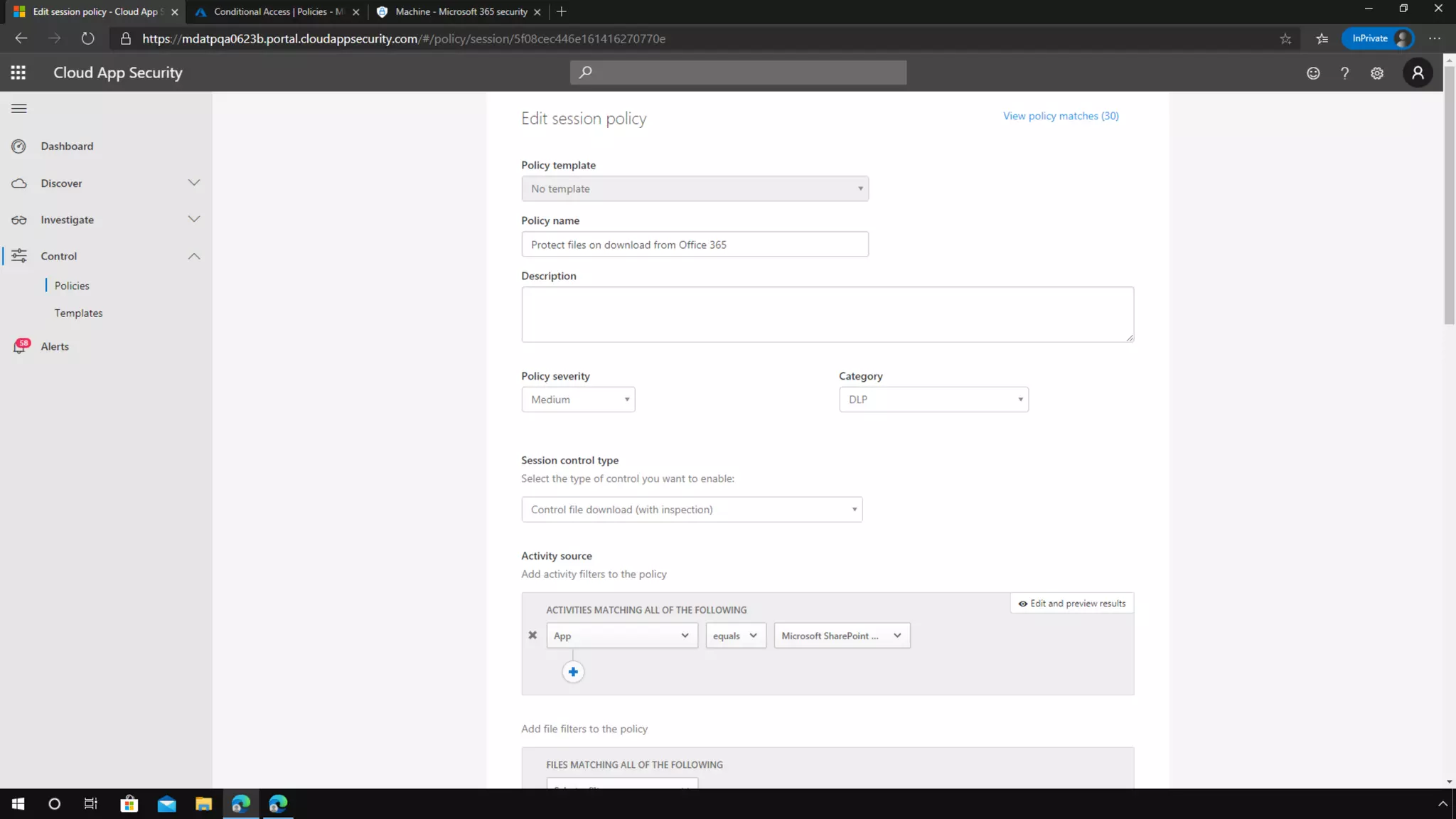This screenshot has width=1456, height=819.
Task: Click the top search box
Action: [x=738, y=73]
